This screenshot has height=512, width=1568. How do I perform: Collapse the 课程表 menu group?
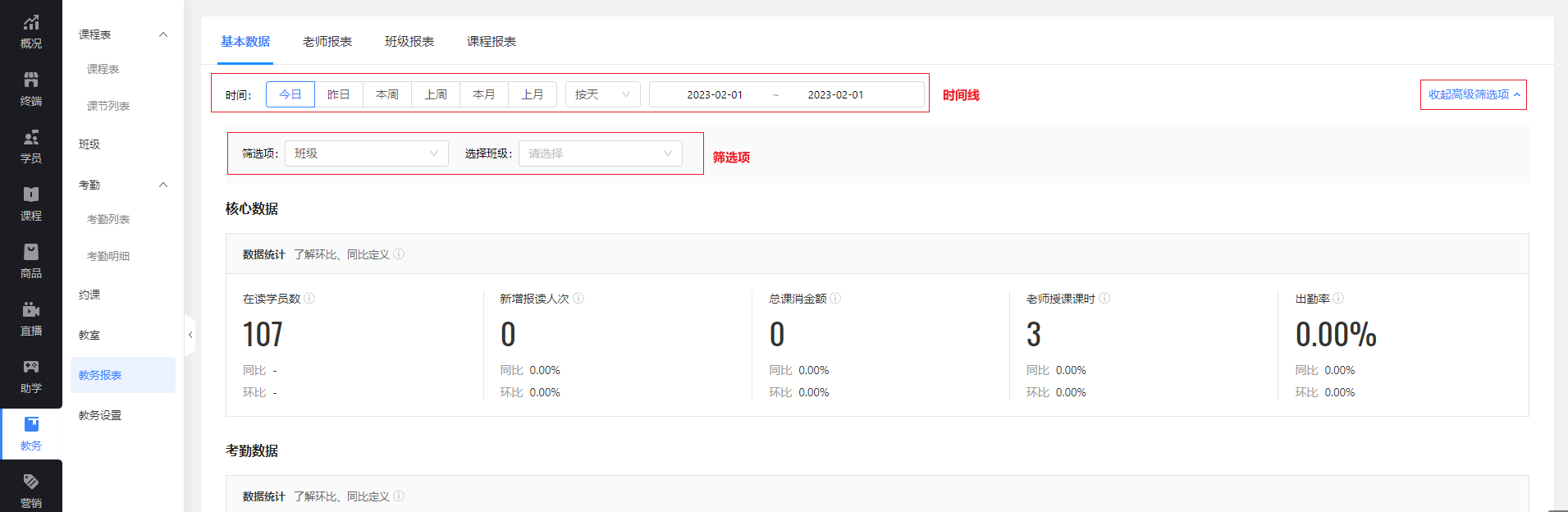163,34
